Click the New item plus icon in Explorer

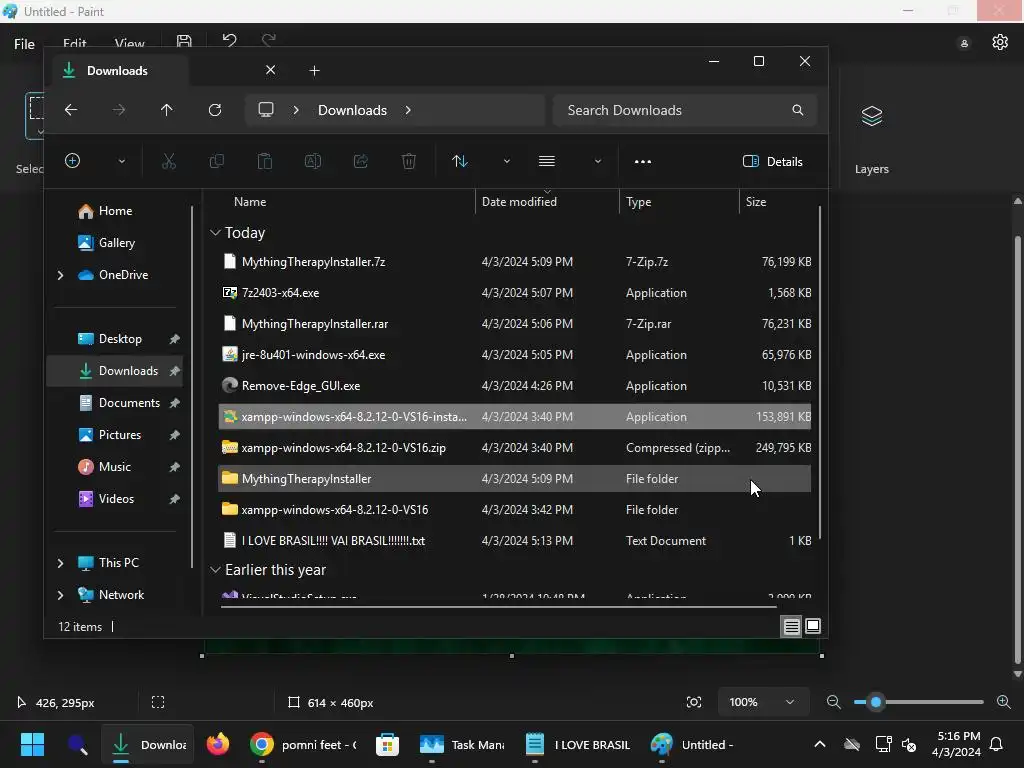tap(72, 161)
